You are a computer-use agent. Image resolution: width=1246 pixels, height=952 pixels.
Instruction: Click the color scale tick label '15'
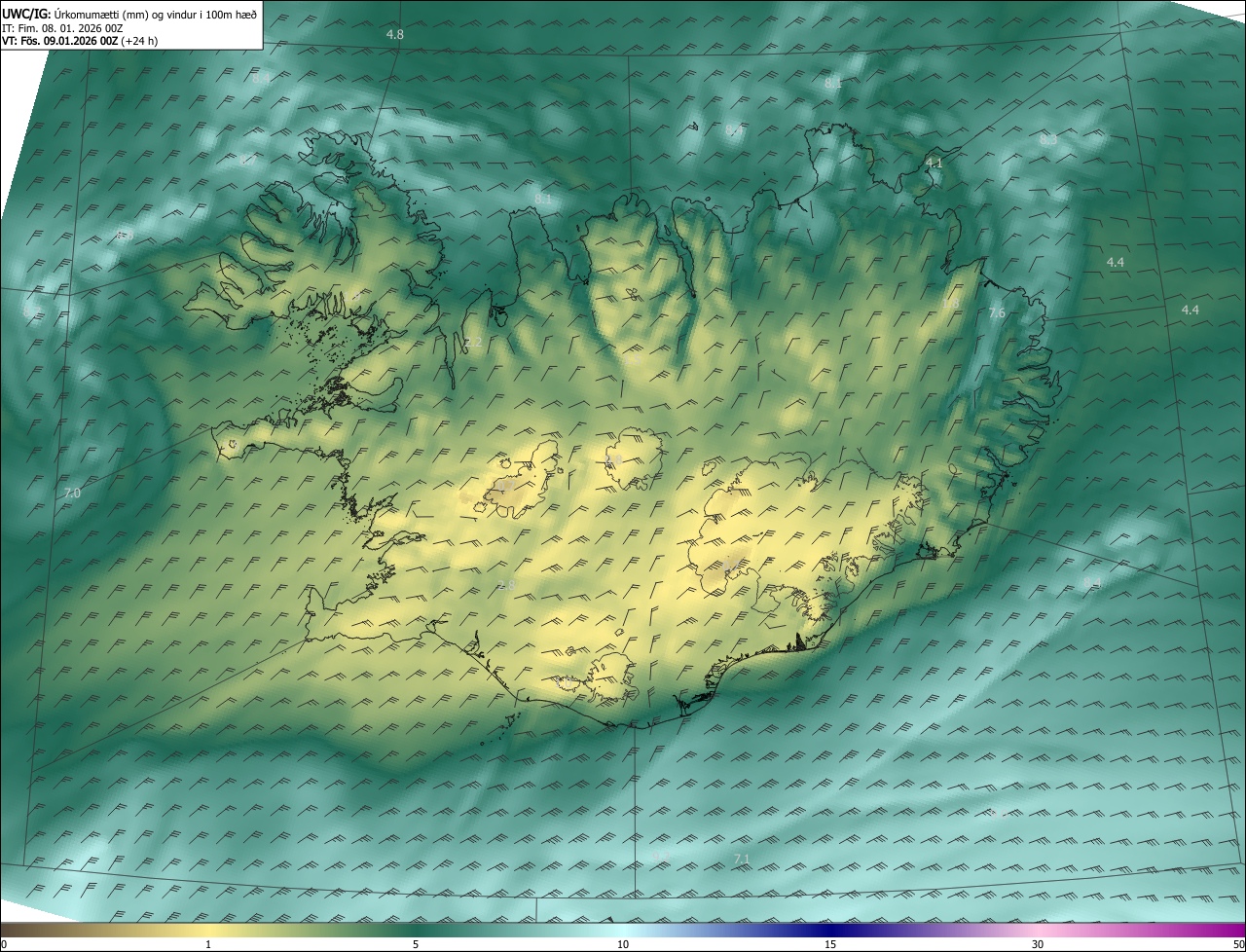coord(830,944)
